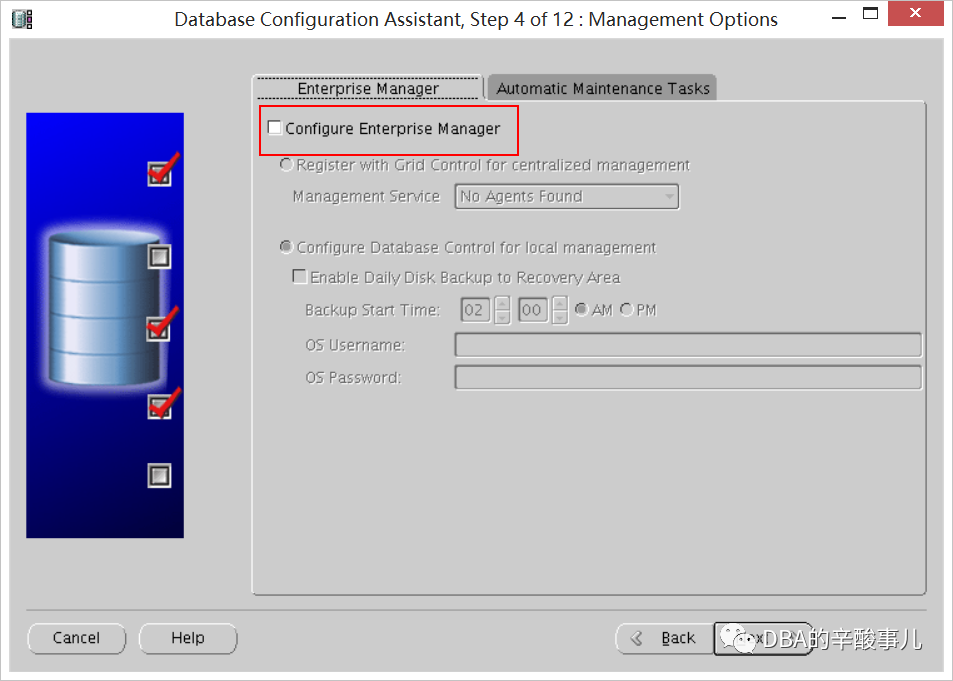This screenshot has height=681, width=953.
Task: Increase the backup start minutes
Action: (x=560, y=303)
